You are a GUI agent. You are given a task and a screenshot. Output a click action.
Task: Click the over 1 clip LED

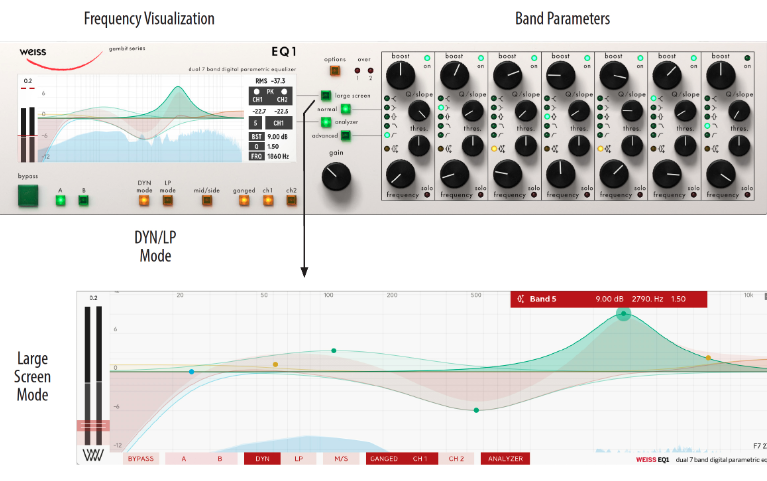[358, 71]
